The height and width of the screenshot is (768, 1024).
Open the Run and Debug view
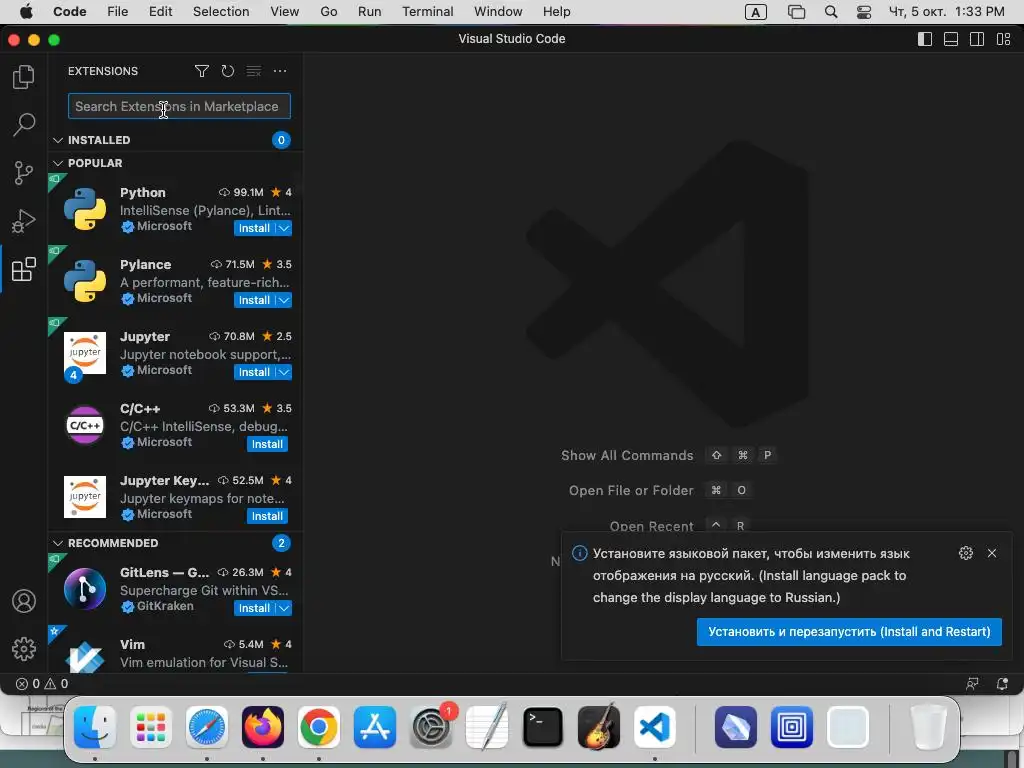tap(24, 221)
